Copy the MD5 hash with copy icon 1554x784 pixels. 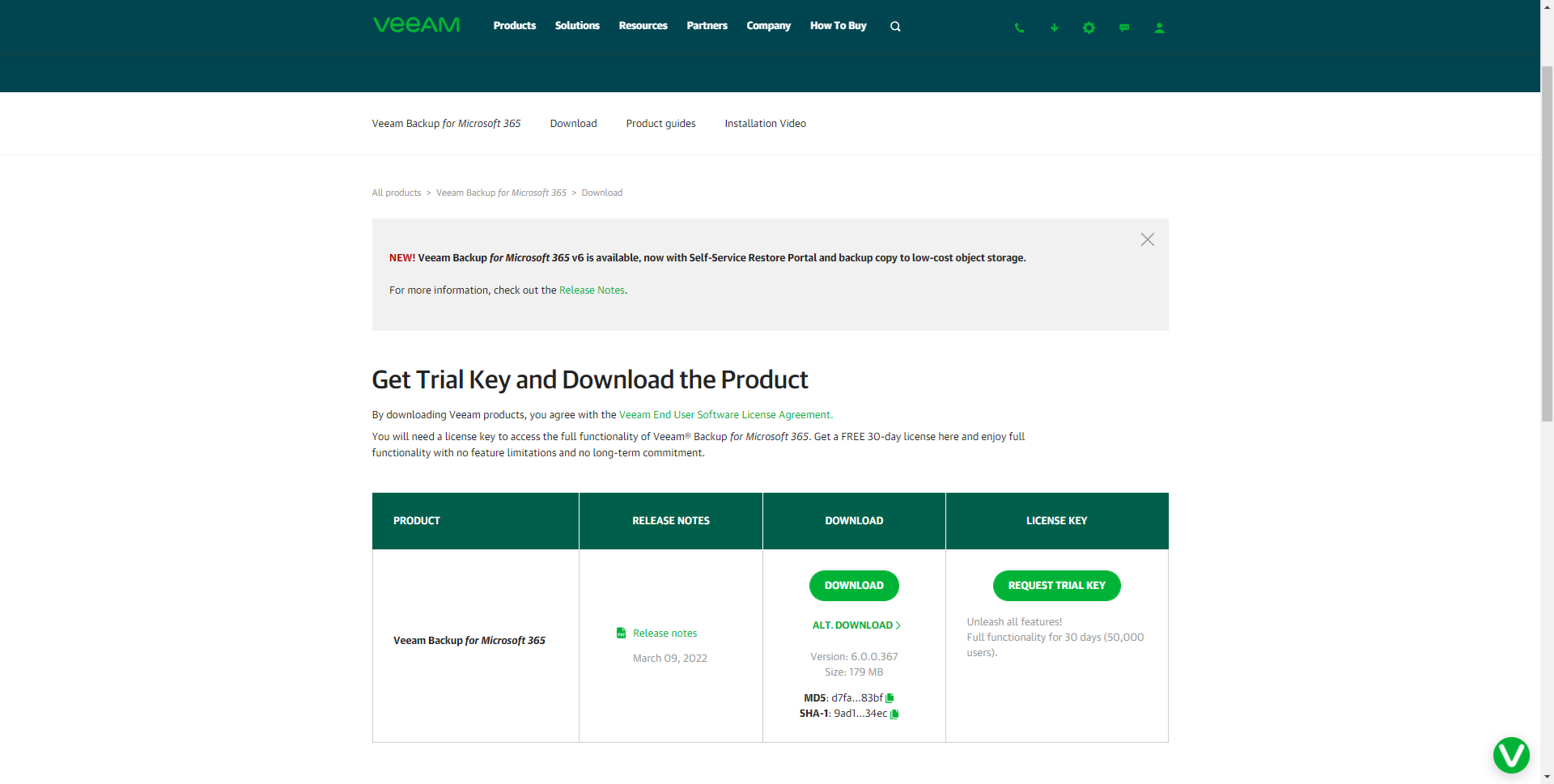(x=890, y=697)
